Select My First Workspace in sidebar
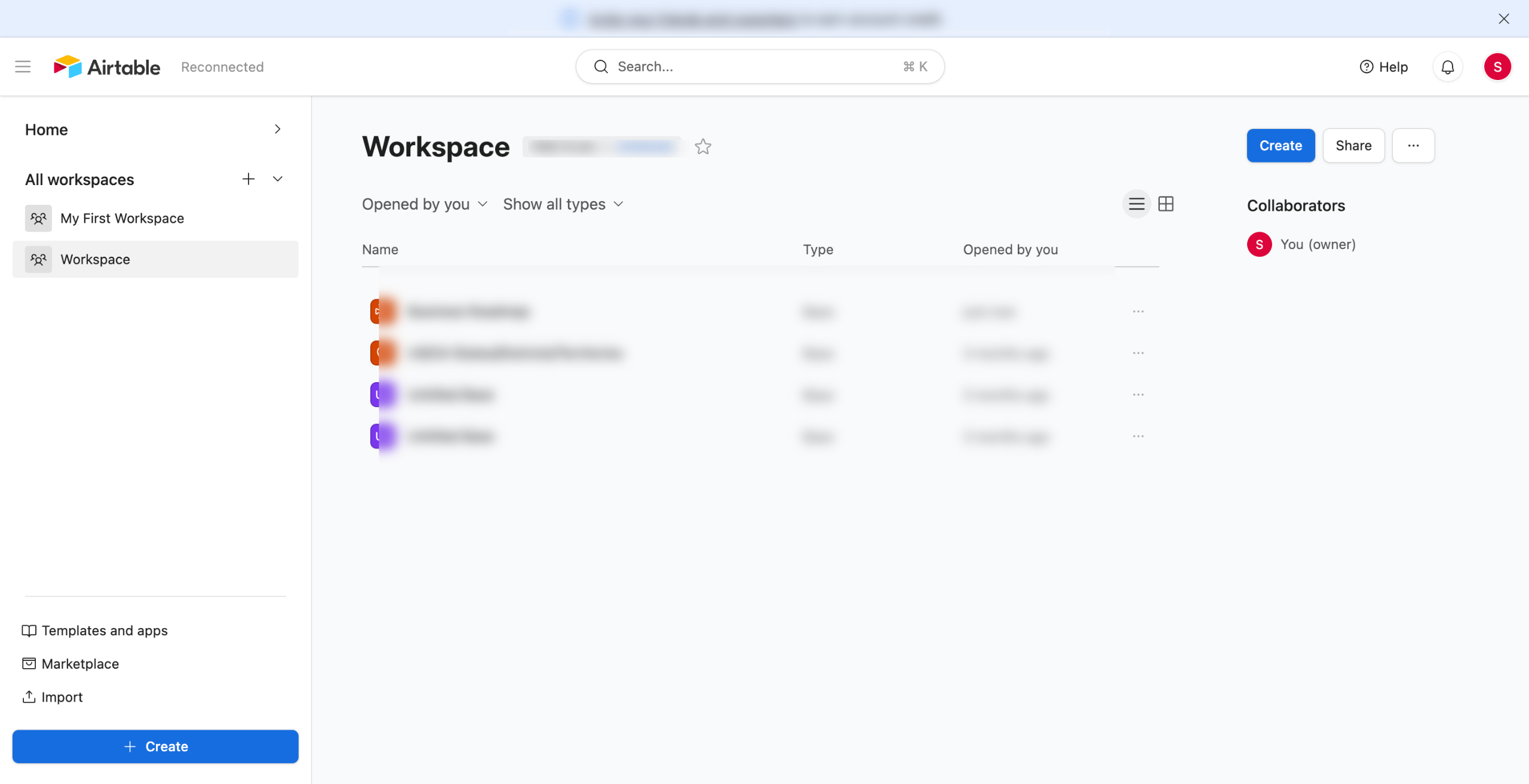Viewport: 1529px width, 784px height. [x=122, y=219]
